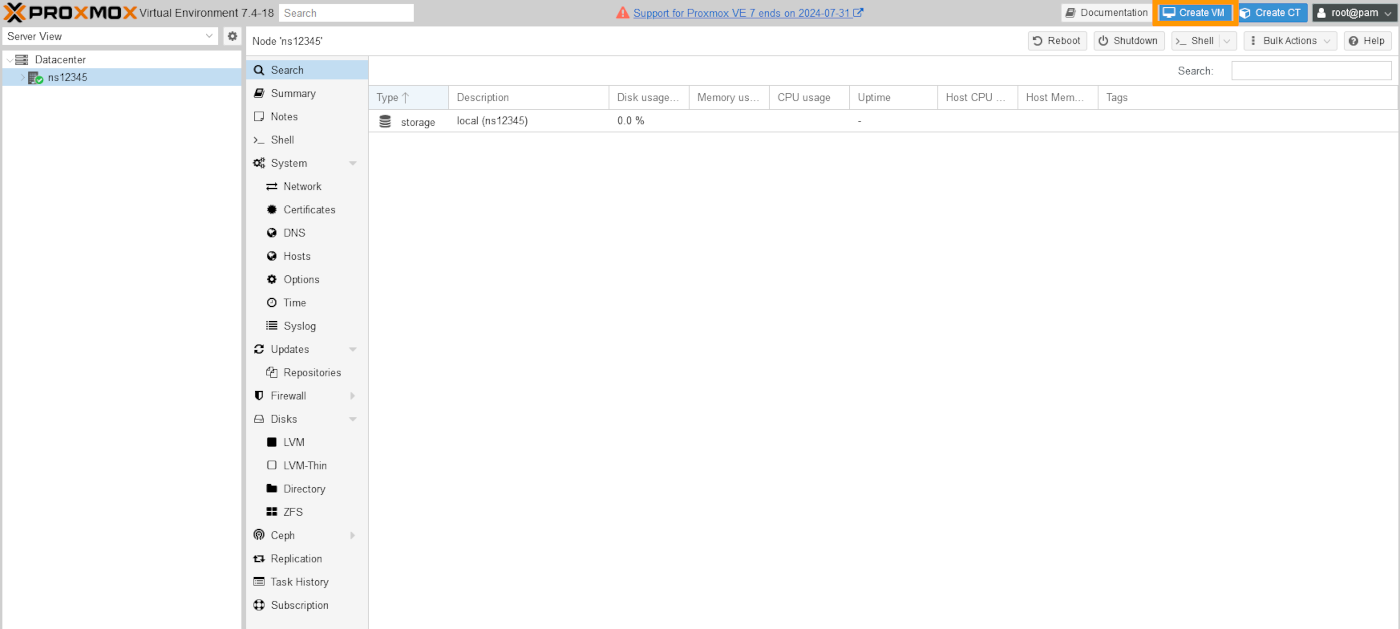Sort by the Type column header
1400x629 pixels.
click(x=388, y=97)
